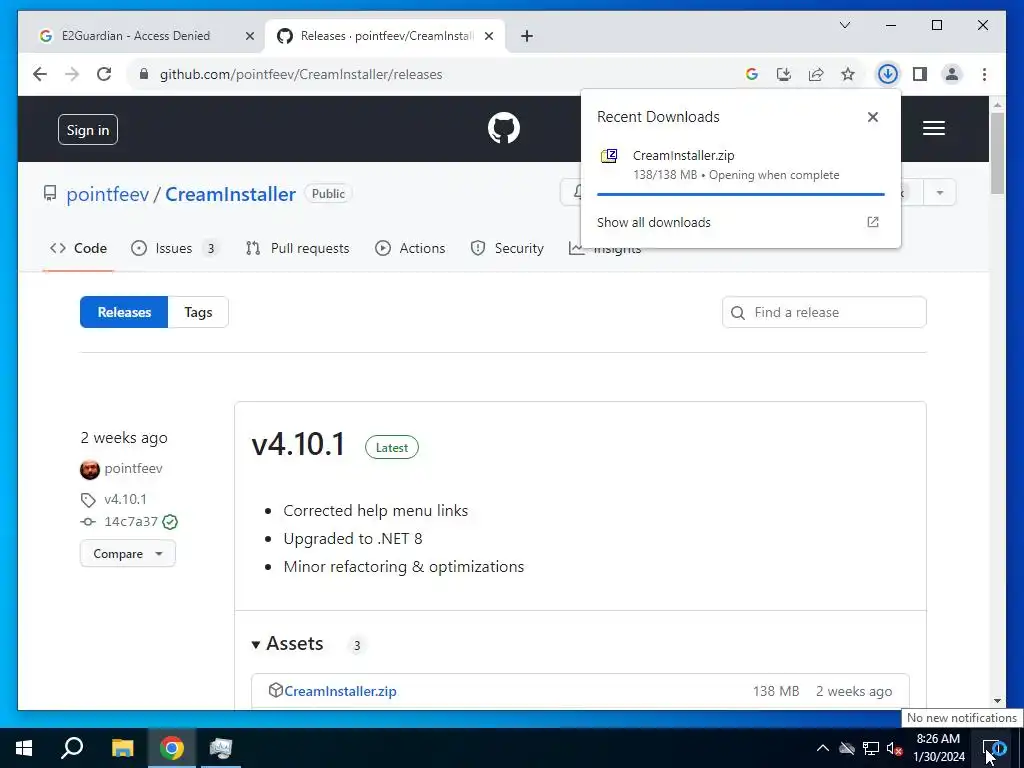The height and width of the screenshot is (768, 1024).
Task: Open commit 14c7a37 link
Action: coord(131,521)
